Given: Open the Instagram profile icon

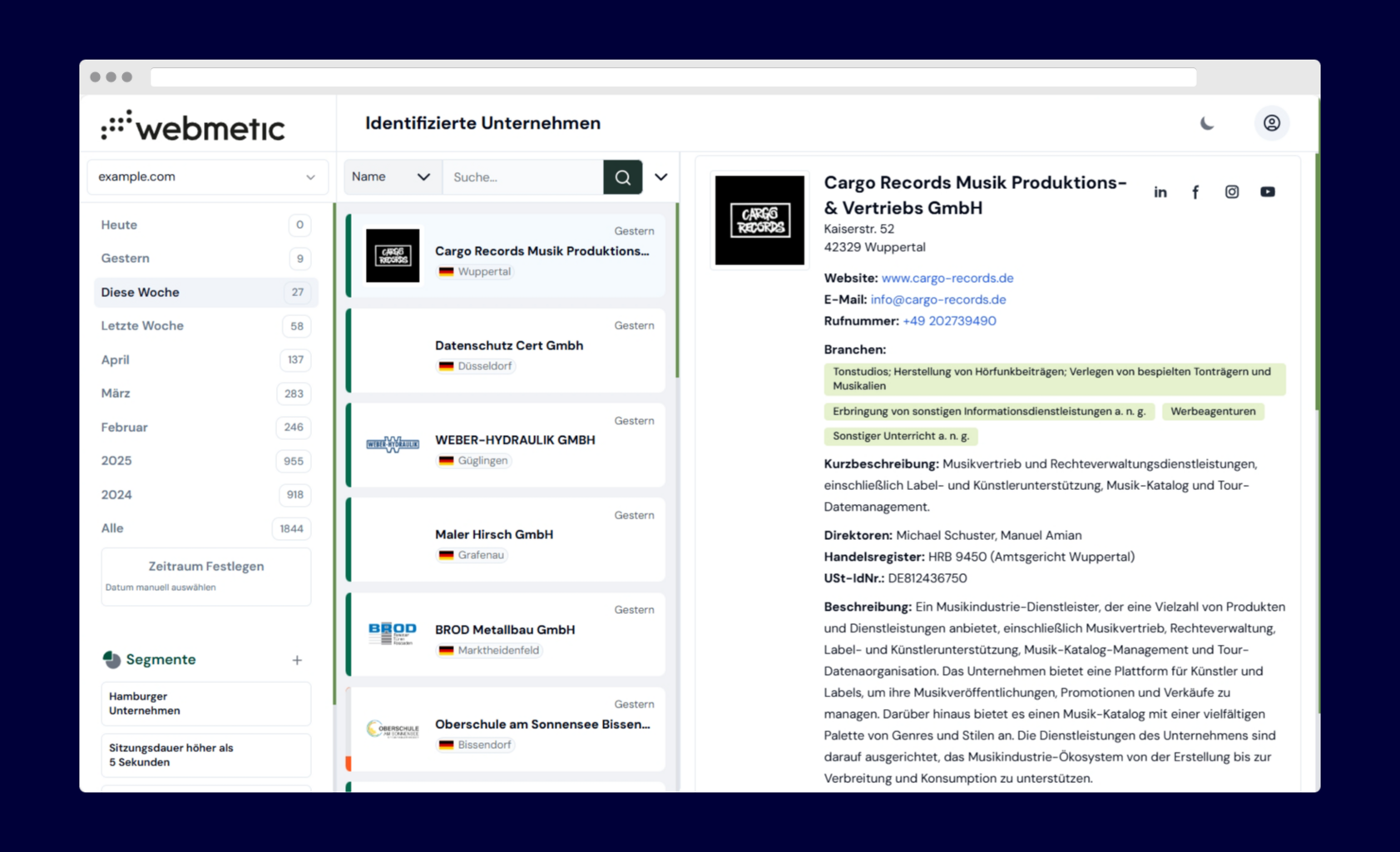Looking at the screenshot, I should click(x=1231, y=192).
